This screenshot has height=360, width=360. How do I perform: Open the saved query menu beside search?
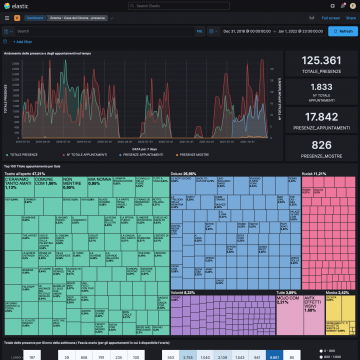(x=8, y=31)
